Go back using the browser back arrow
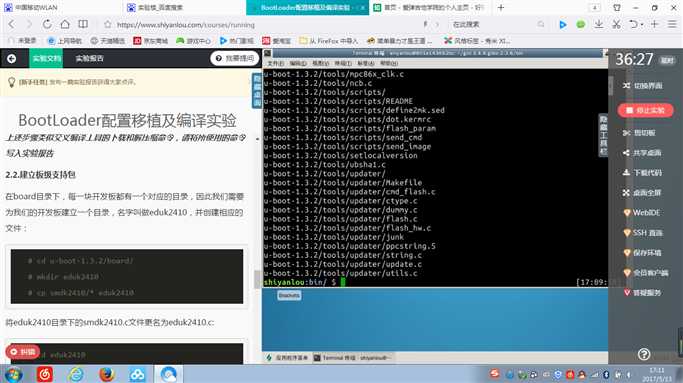This screenshot has width=683, height=383. 12,24
